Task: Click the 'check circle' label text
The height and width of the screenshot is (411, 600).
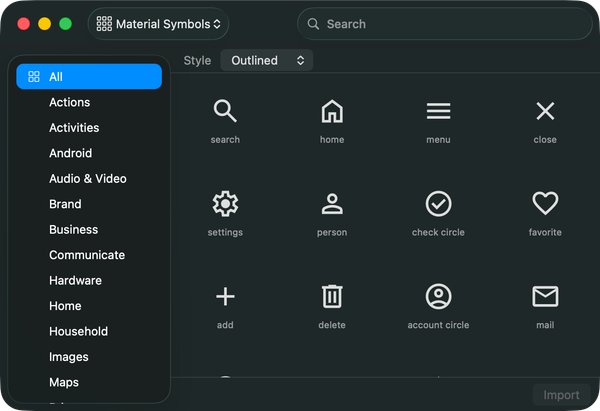Action: pyautogui.click(x=438, y=232)
